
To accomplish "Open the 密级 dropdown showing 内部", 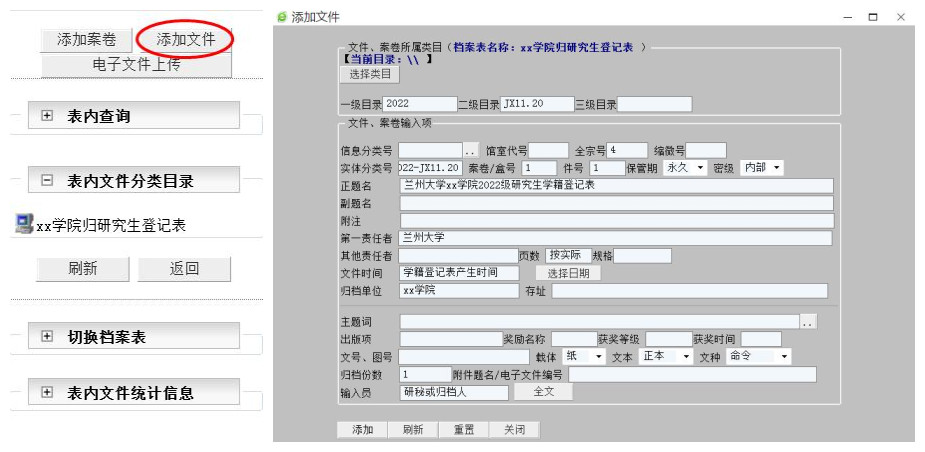I will coord(762,168).
